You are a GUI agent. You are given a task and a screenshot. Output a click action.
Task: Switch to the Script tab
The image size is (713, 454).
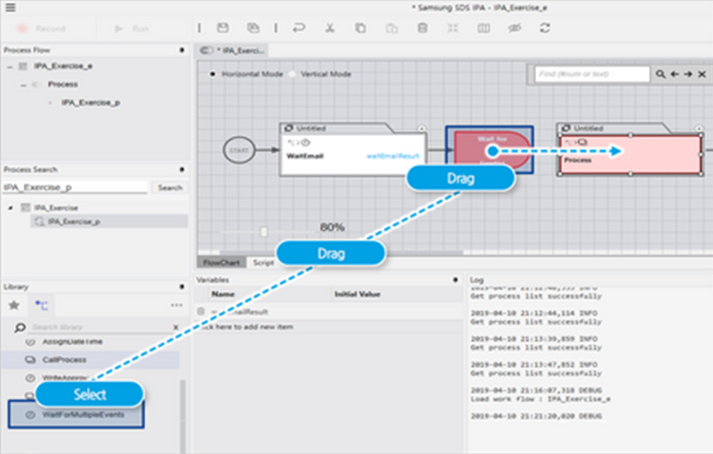pos(263,263)
